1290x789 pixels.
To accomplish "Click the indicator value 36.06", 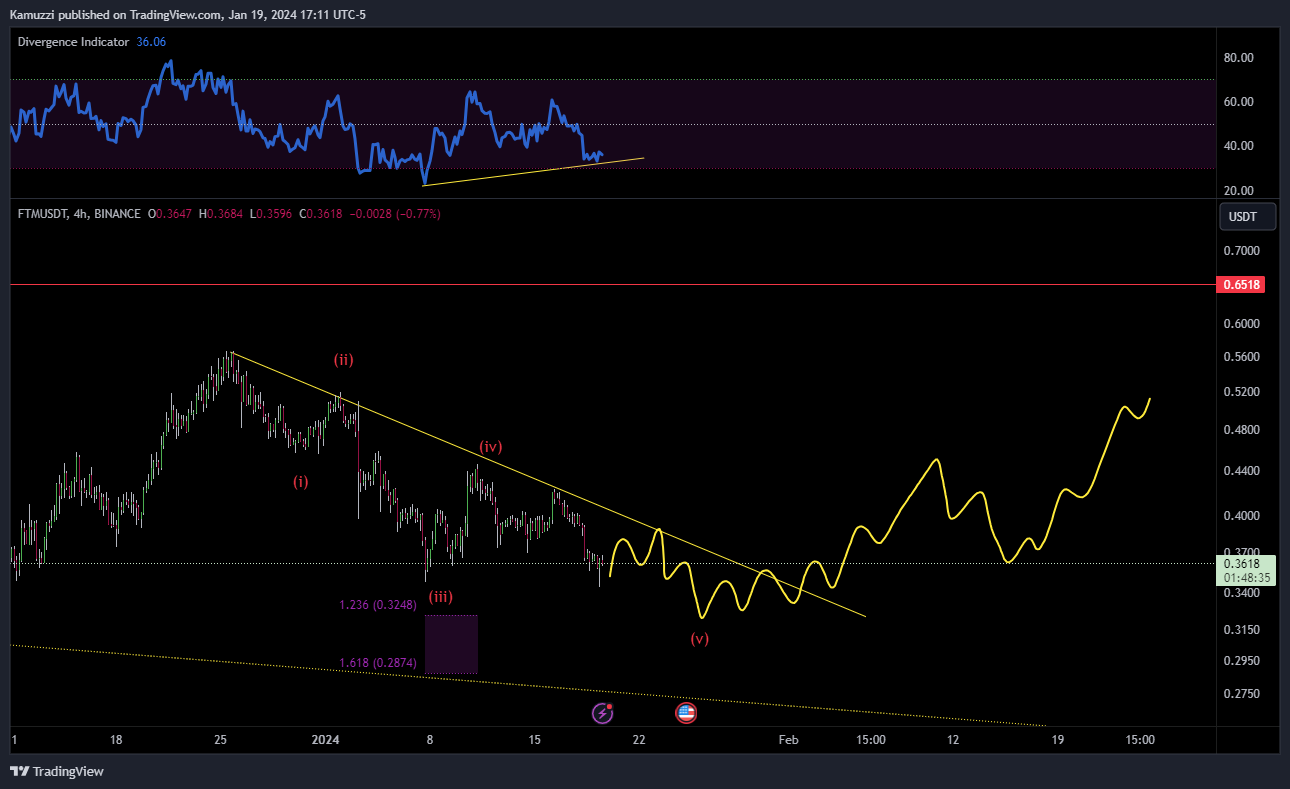I will 151,42.
